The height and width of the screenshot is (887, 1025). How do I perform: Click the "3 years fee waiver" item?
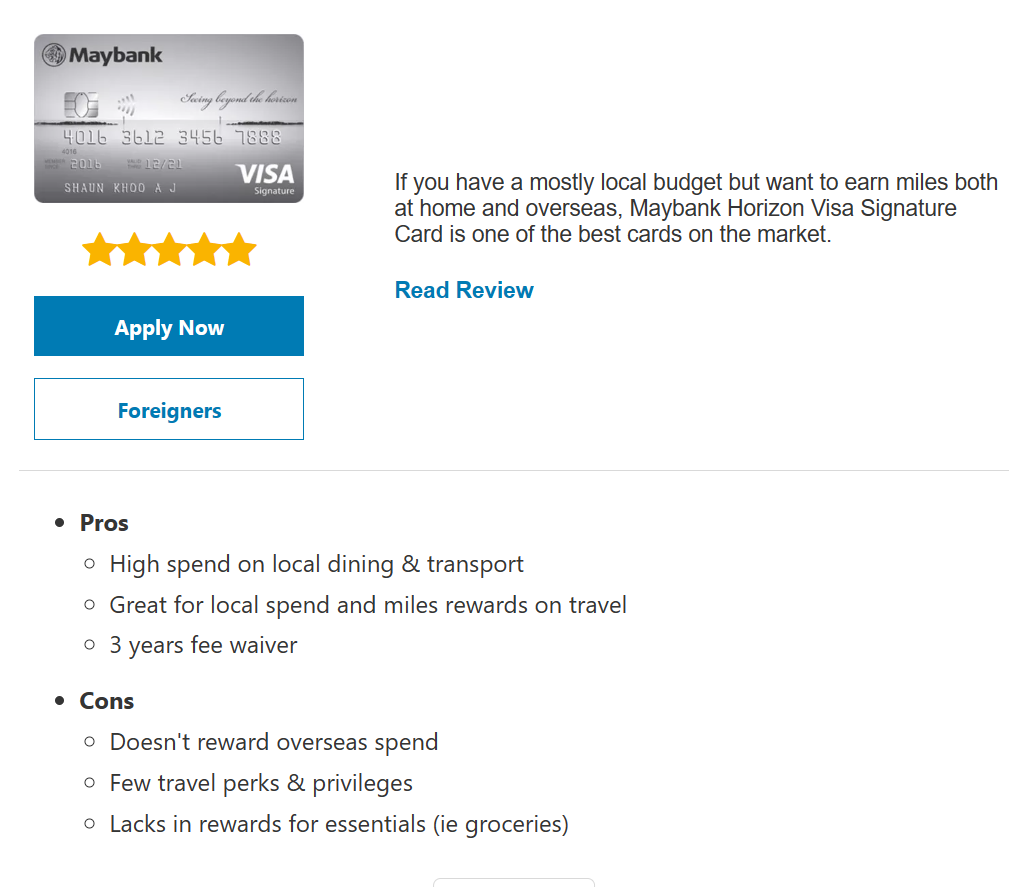click(x=203, y=645)
